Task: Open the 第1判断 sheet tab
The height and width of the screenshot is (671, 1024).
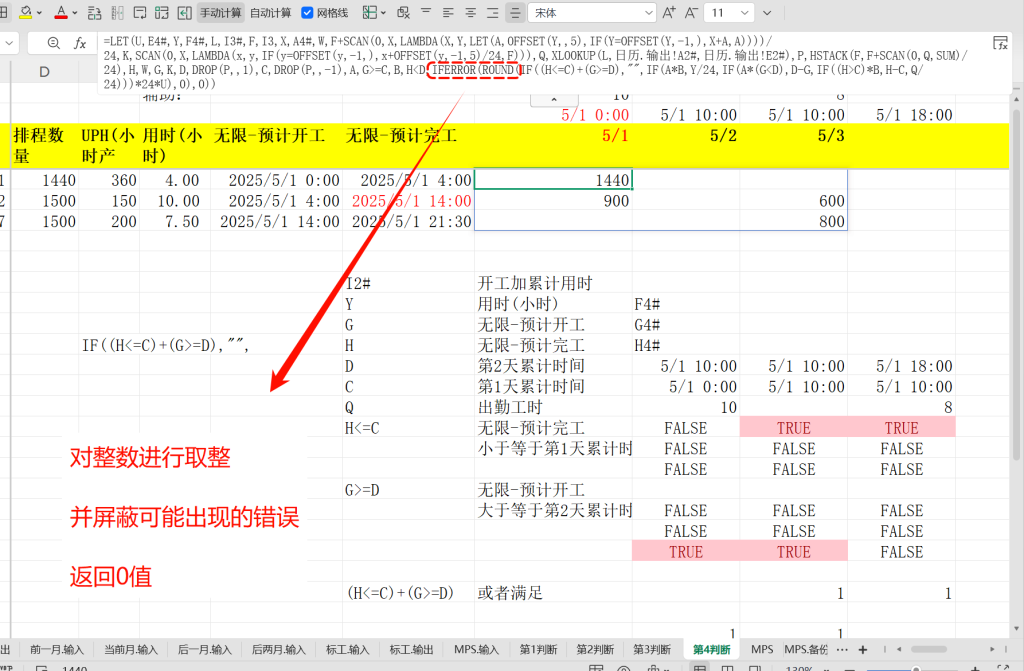Action: pos(538,649)
